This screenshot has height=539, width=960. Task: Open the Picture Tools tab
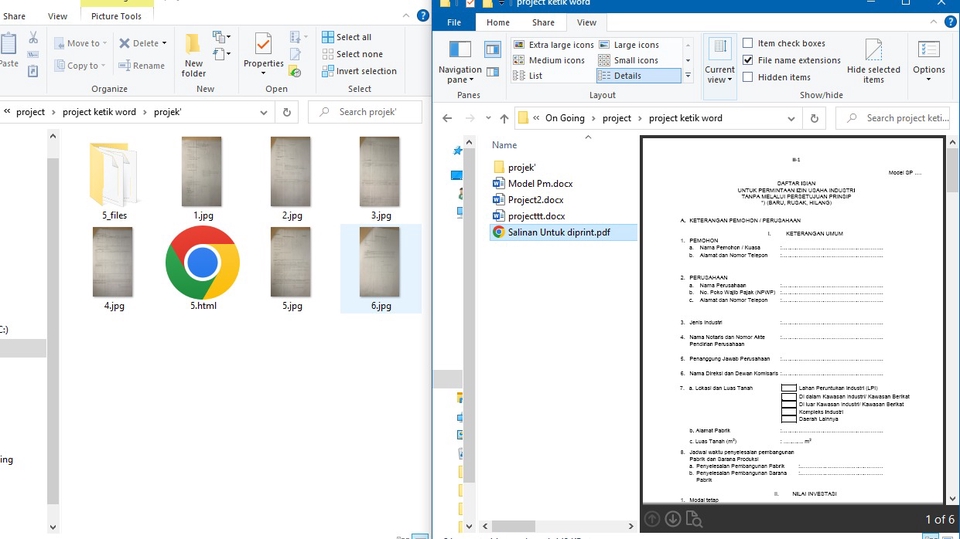pyautogui.click(x=116, y=16)
